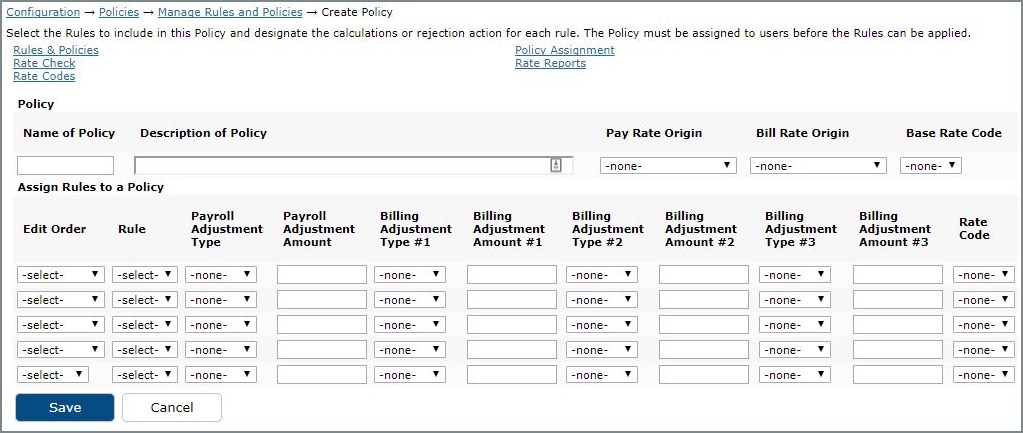Open the Policies breadcrumb link
1023x433 pixels.
pyautogui.click(x=119, y=12)
